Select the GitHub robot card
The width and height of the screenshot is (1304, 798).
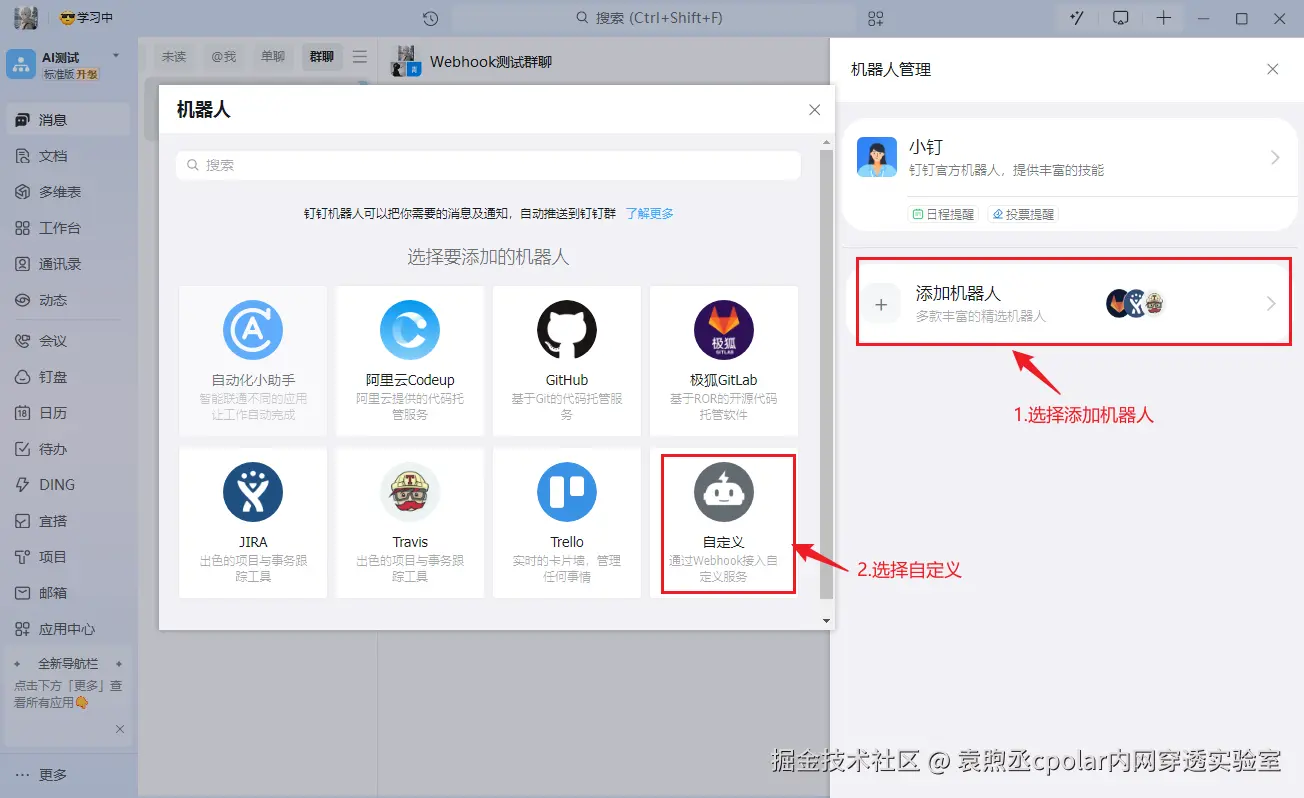(x=567, y=361)
